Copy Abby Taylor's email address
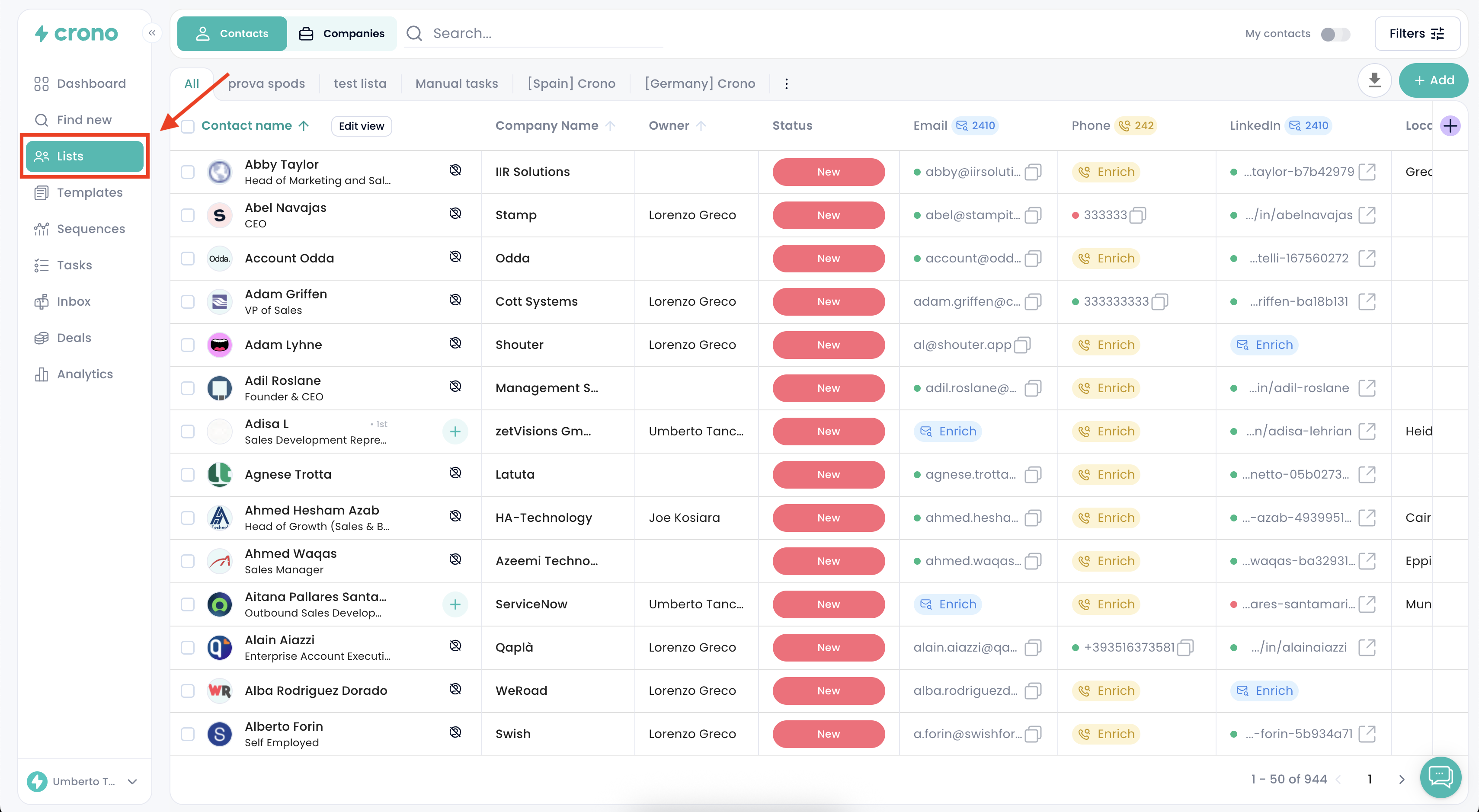1479x812 pixels. pyautogui.click(x=1033, y=172)
